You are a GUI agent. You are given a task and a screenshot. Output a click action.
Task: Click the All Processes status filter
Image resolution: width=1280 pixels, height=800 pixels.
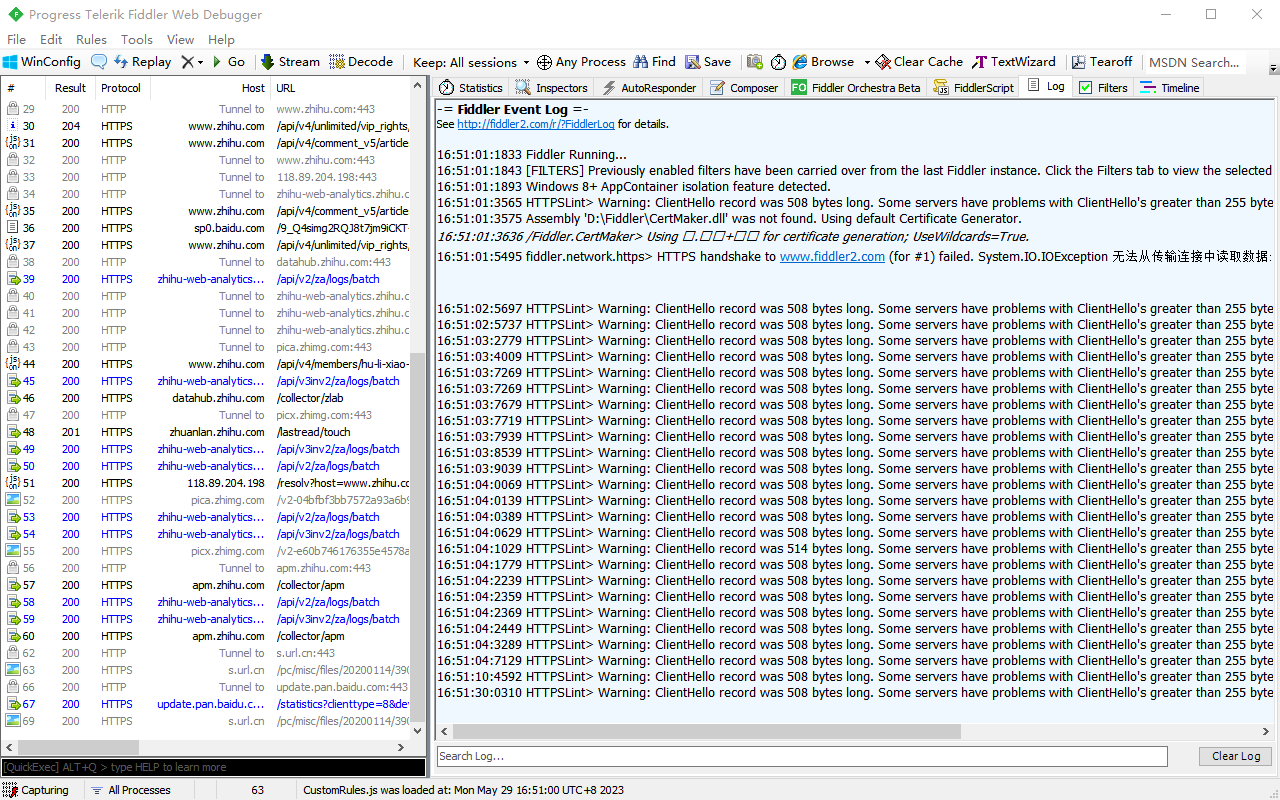coord(131,790)
